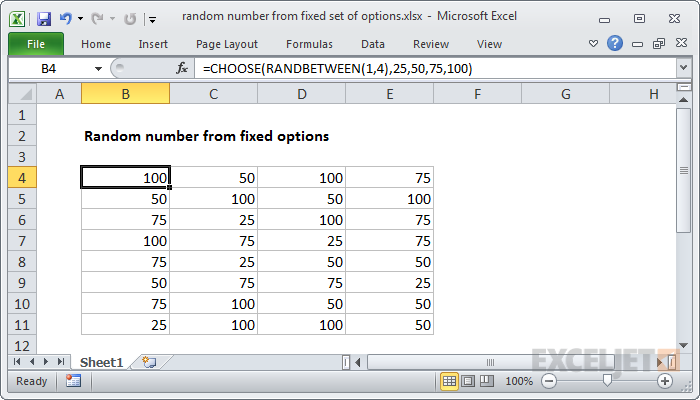Image resolution: width=700 pixels, height=400 pixels.
Task: Switch to Normal view in status bar
Action: (450, 381)
